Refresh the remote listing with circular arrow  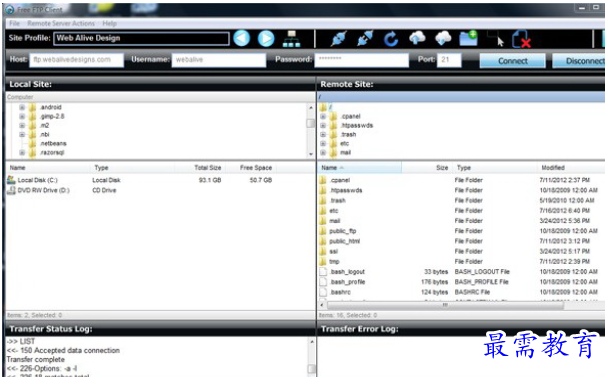391,39
